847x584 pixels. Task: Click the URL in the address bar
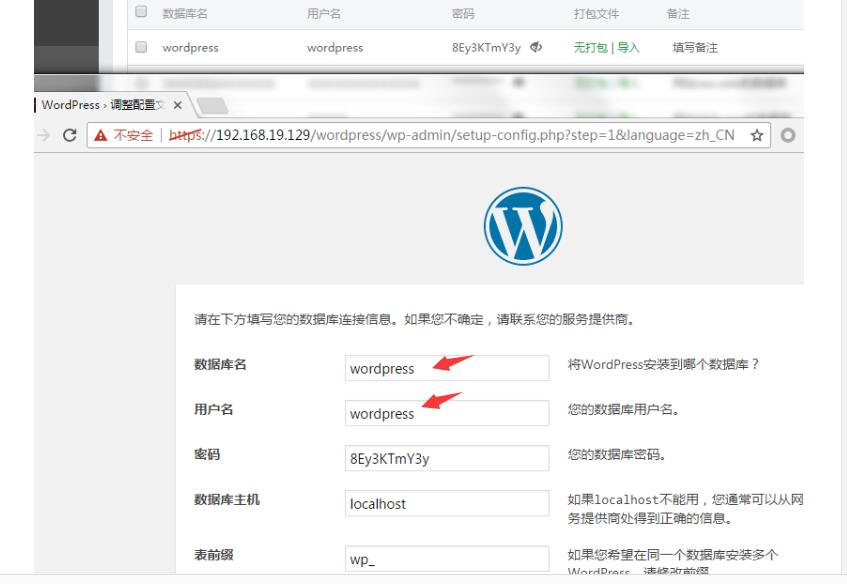tap(452, 135)
